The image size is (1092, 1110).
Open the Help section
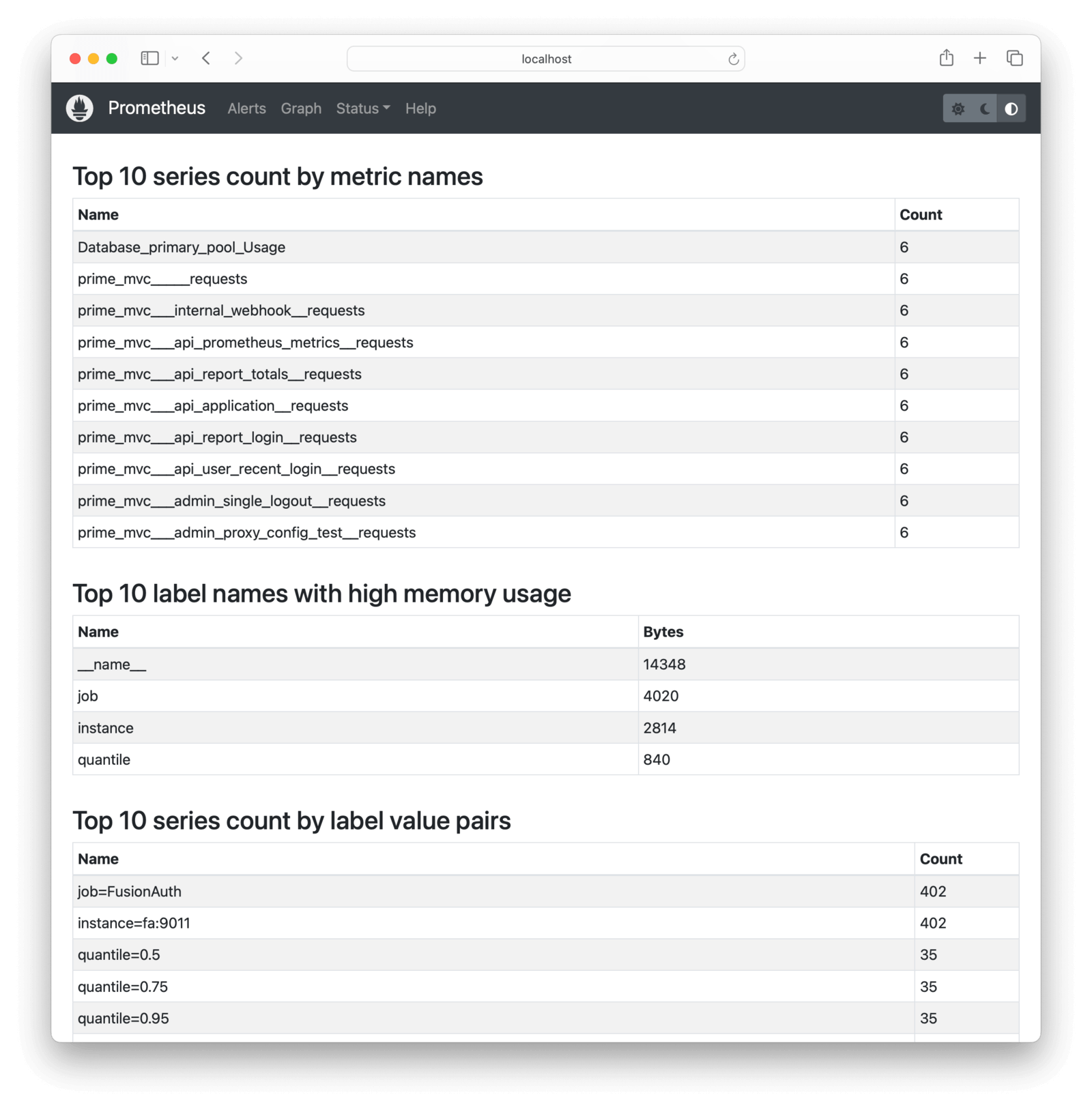420,108
